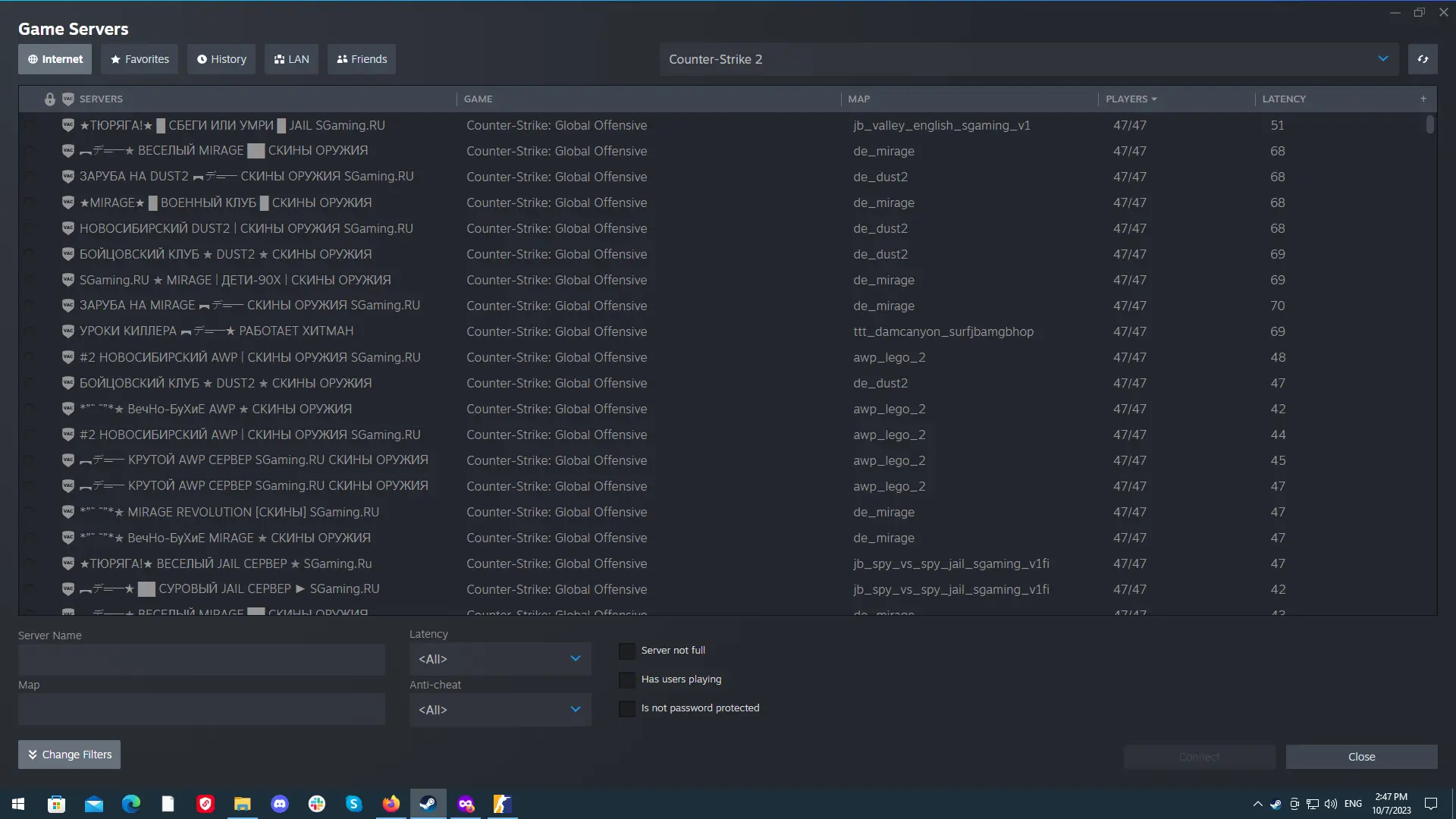This screenshot has height=819, width=1456.
Task: Select server ВечНо-БуХиЕ AWP
Action: [x=726, y=409]
